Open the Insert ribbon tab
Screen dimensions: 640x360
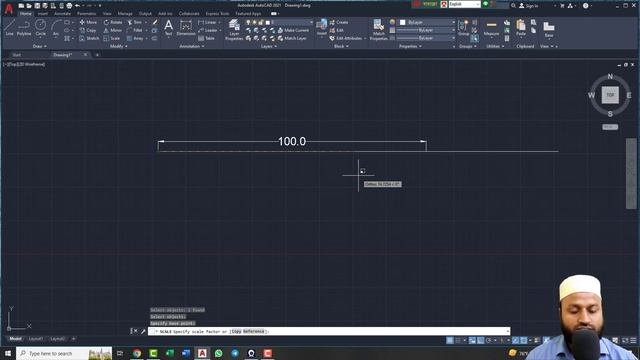42,13
